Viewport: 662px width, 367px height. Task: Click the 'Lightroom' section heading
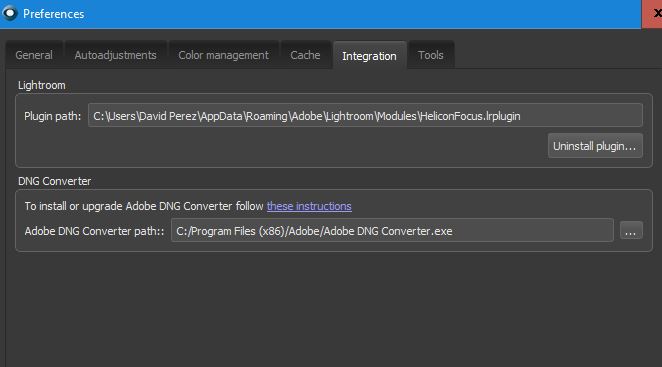tap(41, 85)
